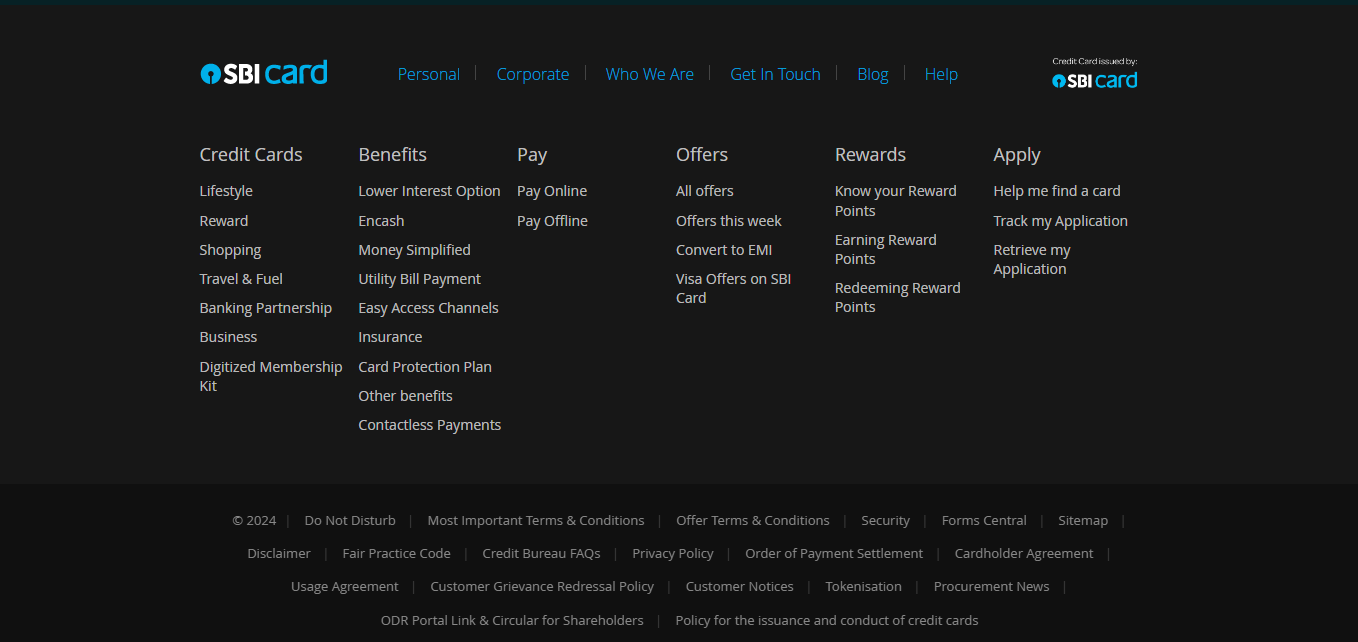View Offers this week
Image resolution: width=1358 pixels, height=642 pixels.
point(728,221)
